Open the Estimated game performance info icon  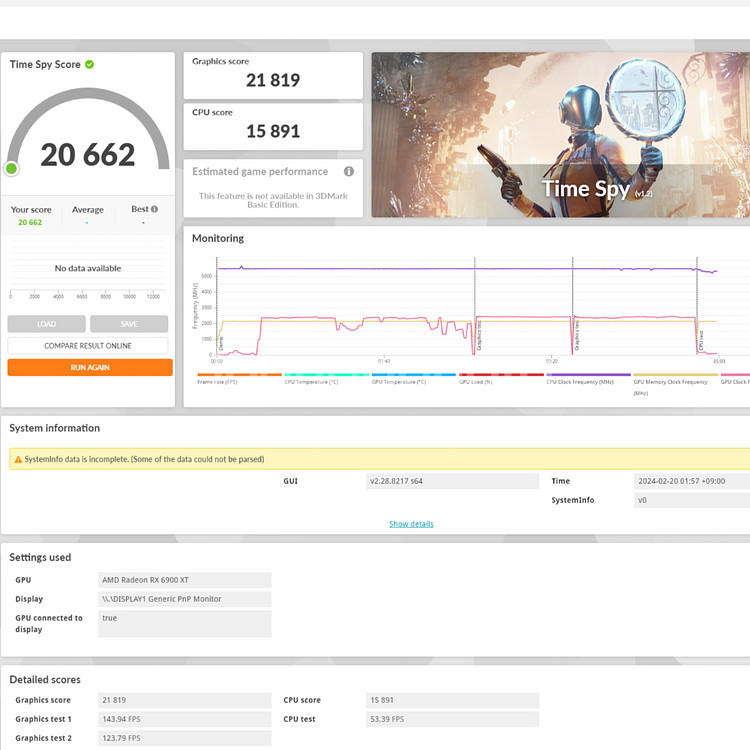click(x=349, y=171)
